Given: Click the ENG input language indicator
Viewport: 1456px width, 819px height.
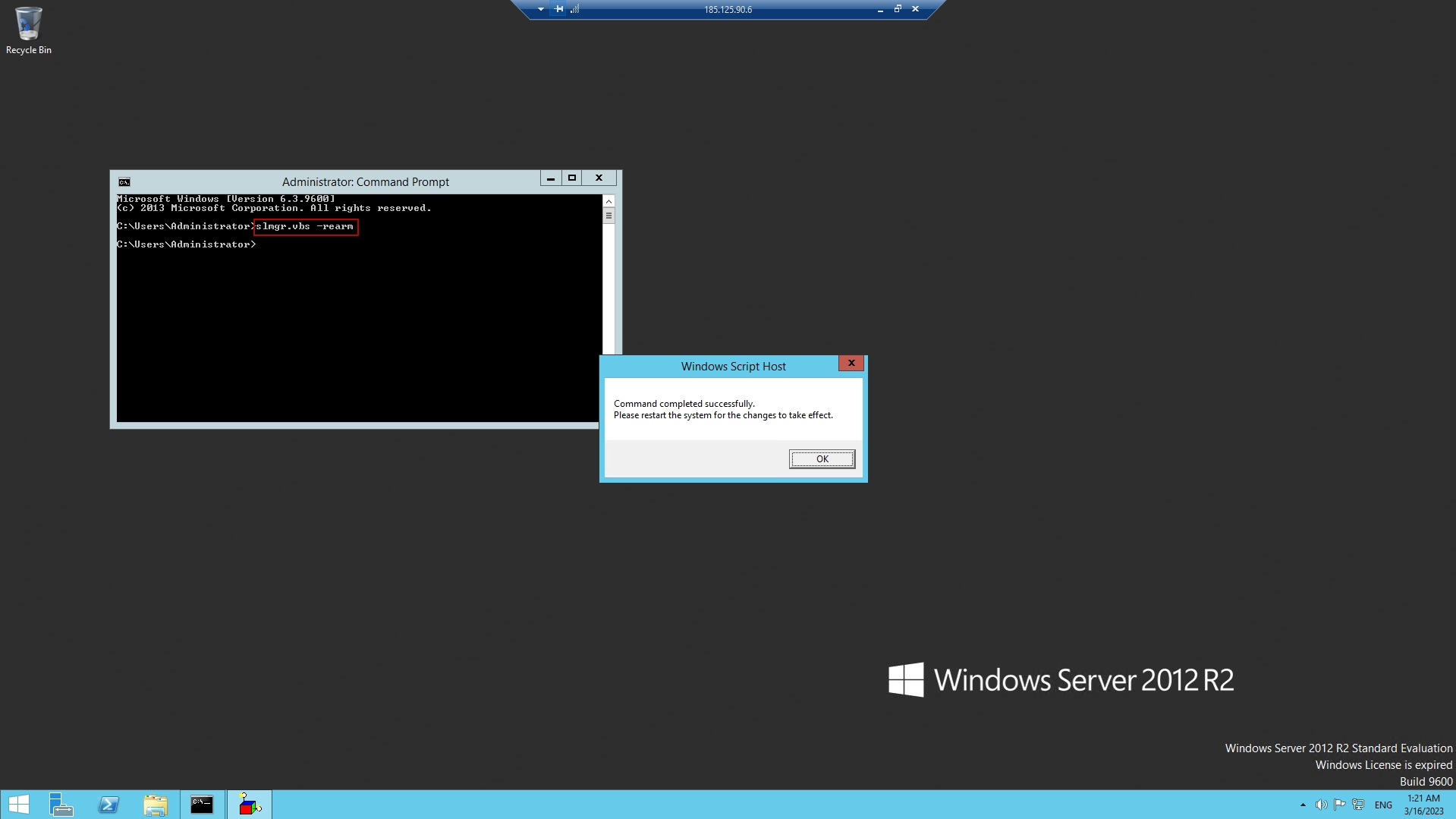Looking at the screenshot, I should point(1383,805).
